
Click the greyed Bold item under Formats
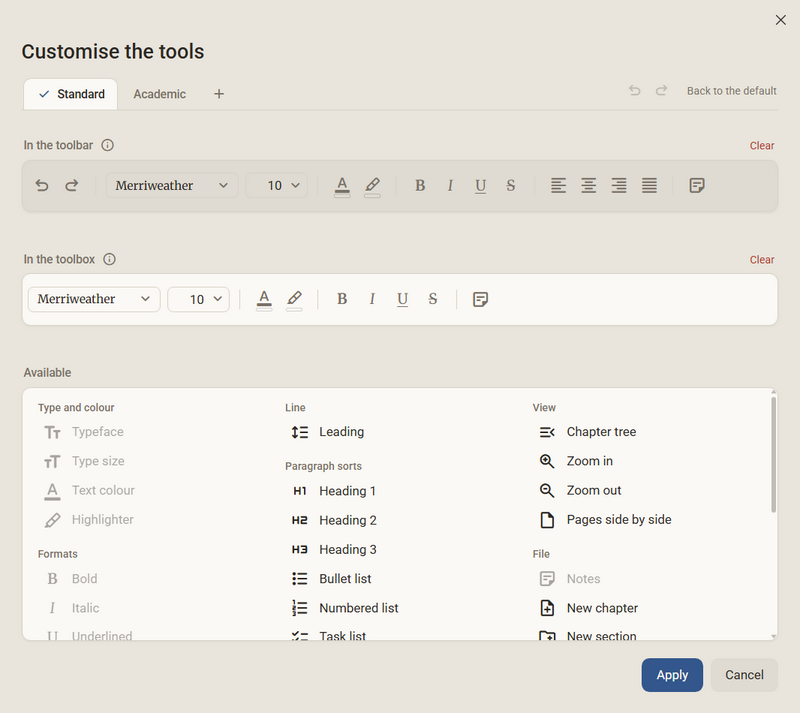pos(70,579)
